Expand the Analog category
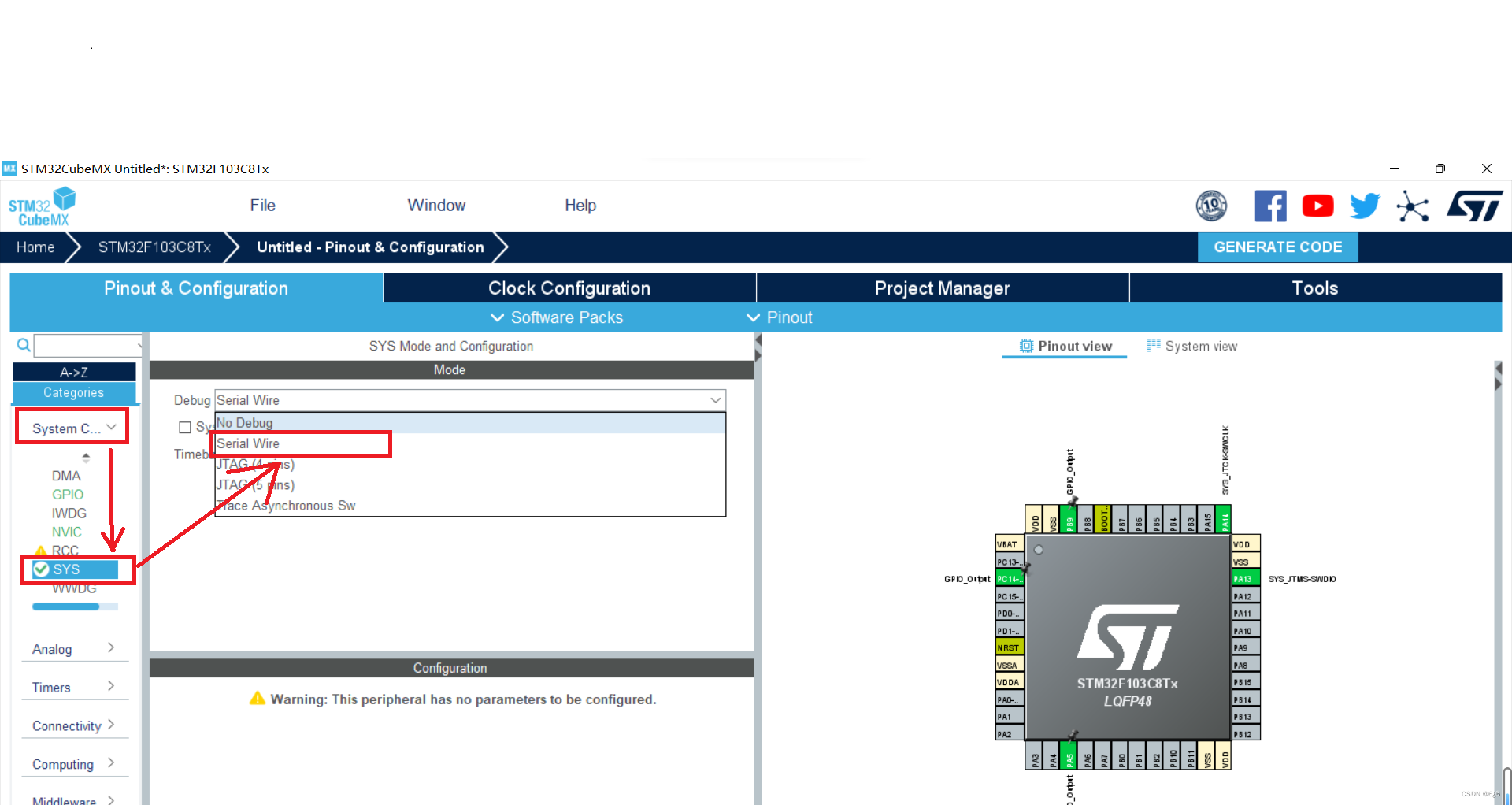Viewport: 1512px width, 805px height. pos(73,648)
